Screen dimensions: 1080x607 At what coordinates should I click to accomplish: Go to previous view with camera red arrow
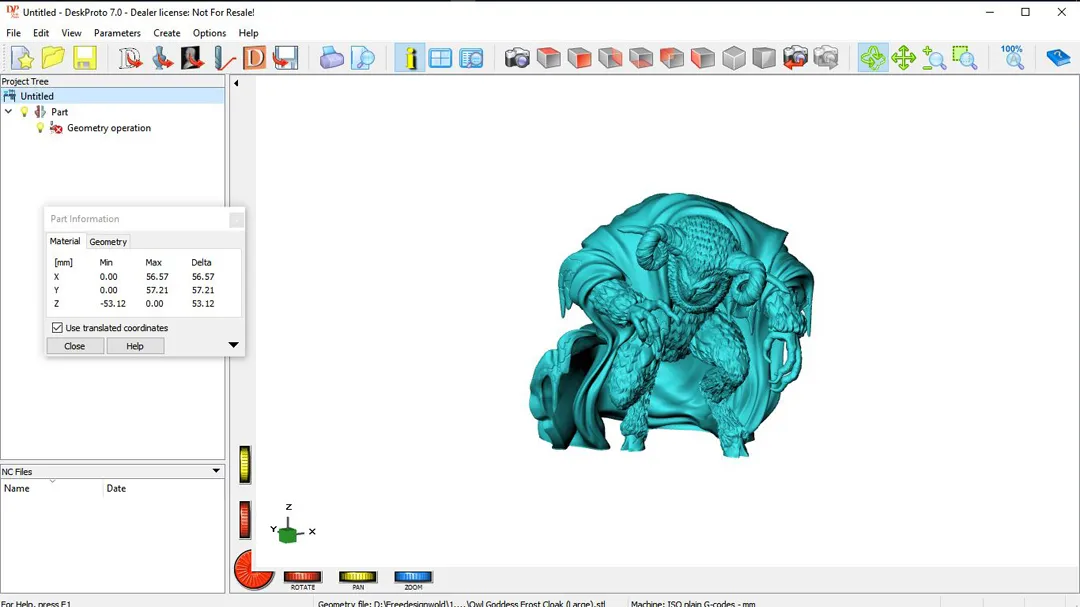click(795, 58)
